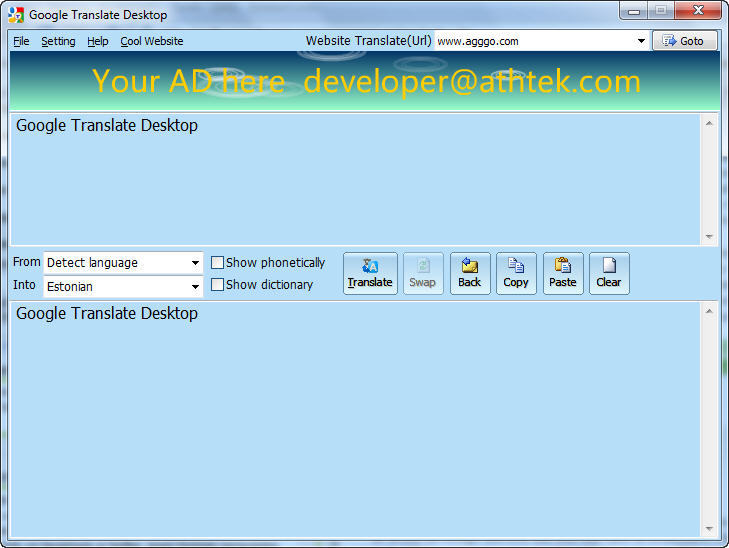The height and width of the screenshot is (548, 729).
Task: Open the From language dropdown
Action: pyautogui.click(x=123, y=263)
